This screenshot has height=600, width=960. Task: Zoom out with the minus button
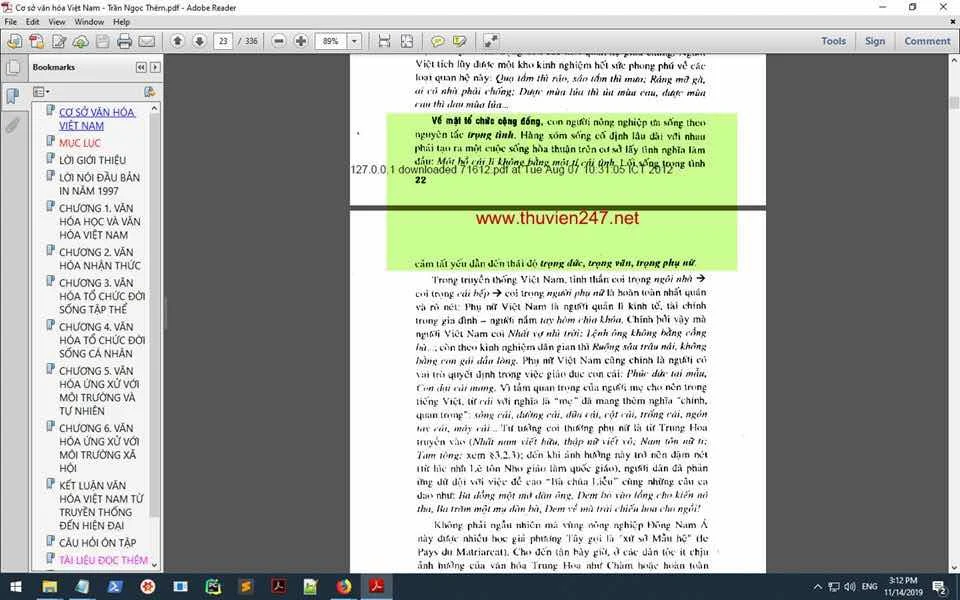click(x=279, y=41)
